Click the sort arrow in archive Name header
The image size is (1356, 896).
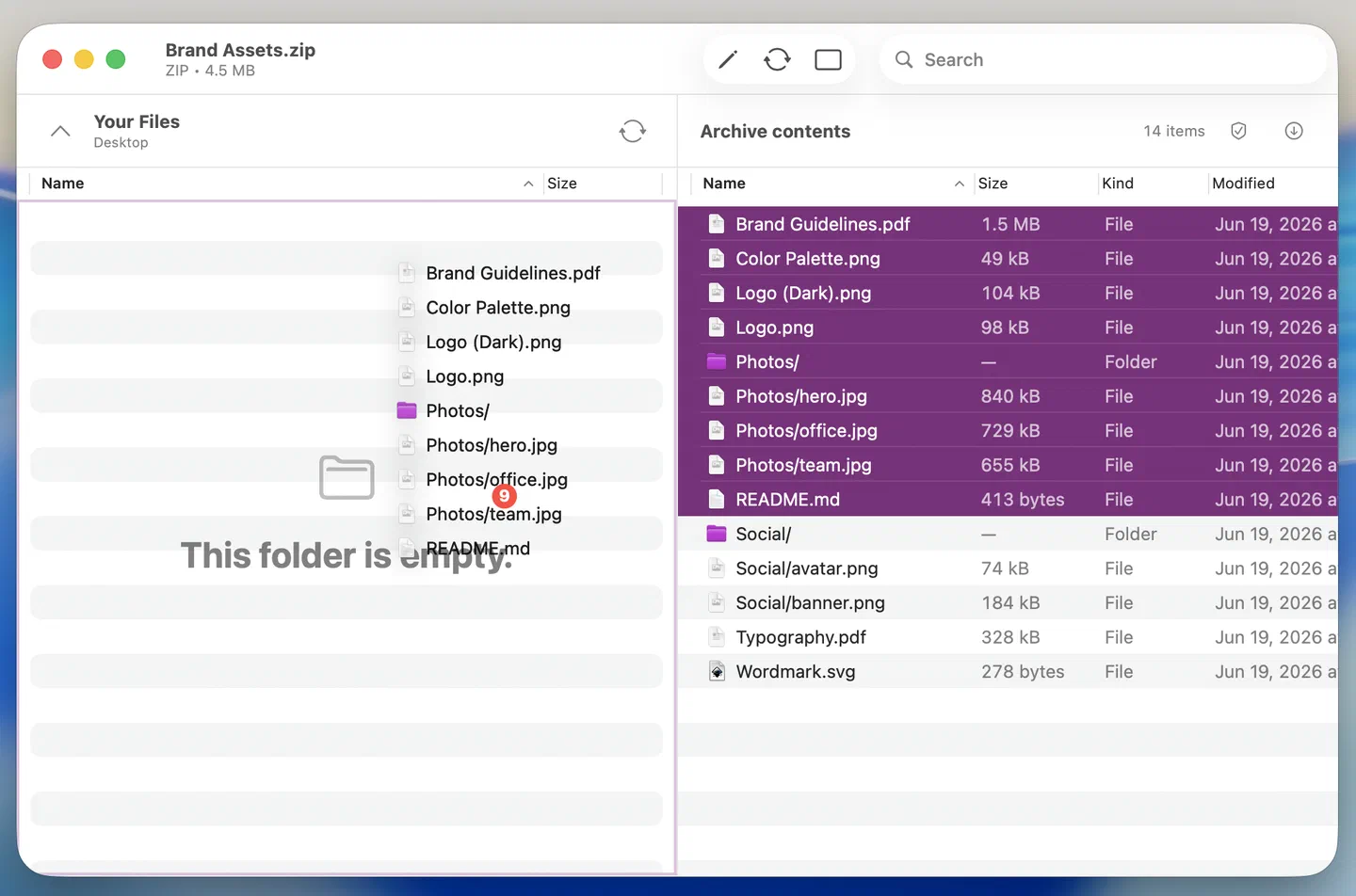[959, 184]
